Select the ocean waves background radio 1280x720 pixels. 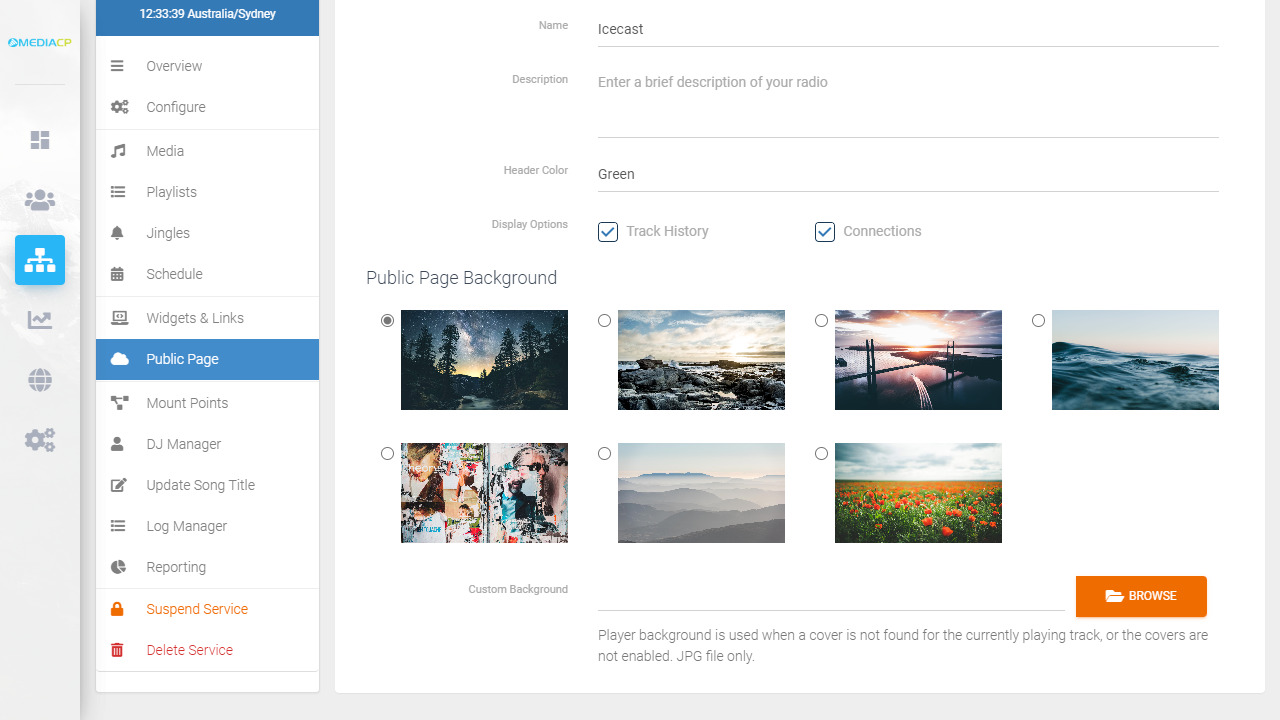[x=1038, y=321]
